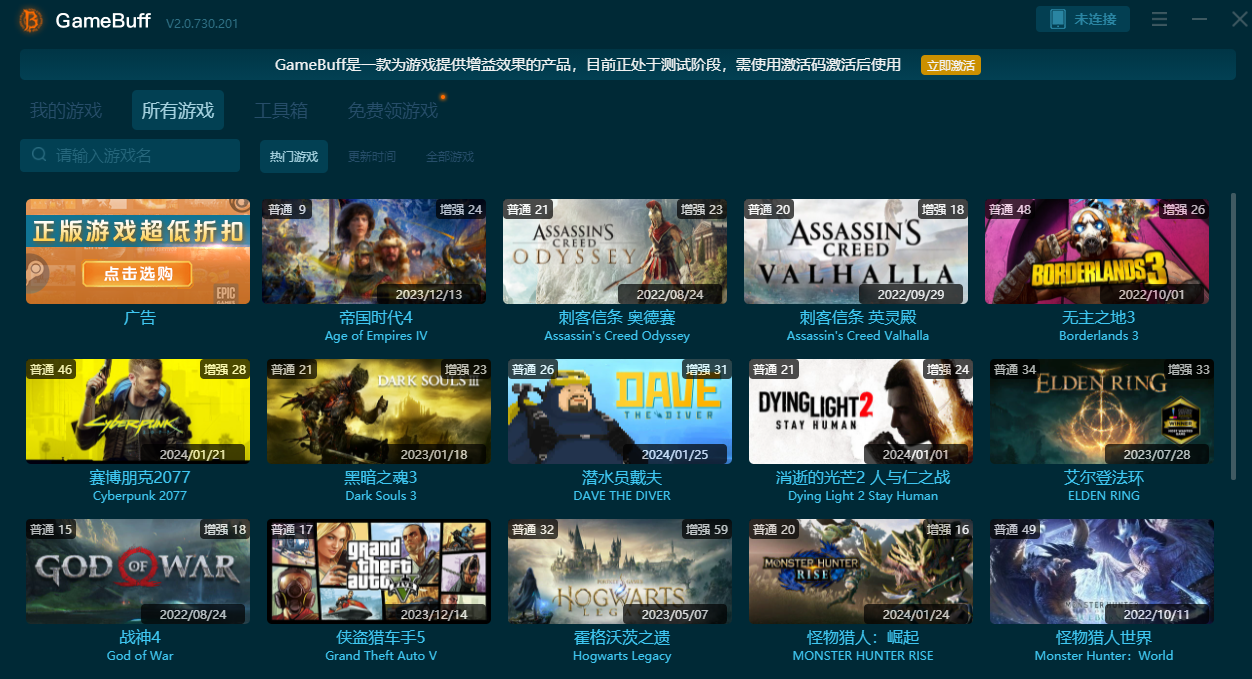Image resolution: width=1252 pixels, height=679 pixels.
Task: Open the Elden Ring cover thumbnail
Action: [x=1102, y=411]
